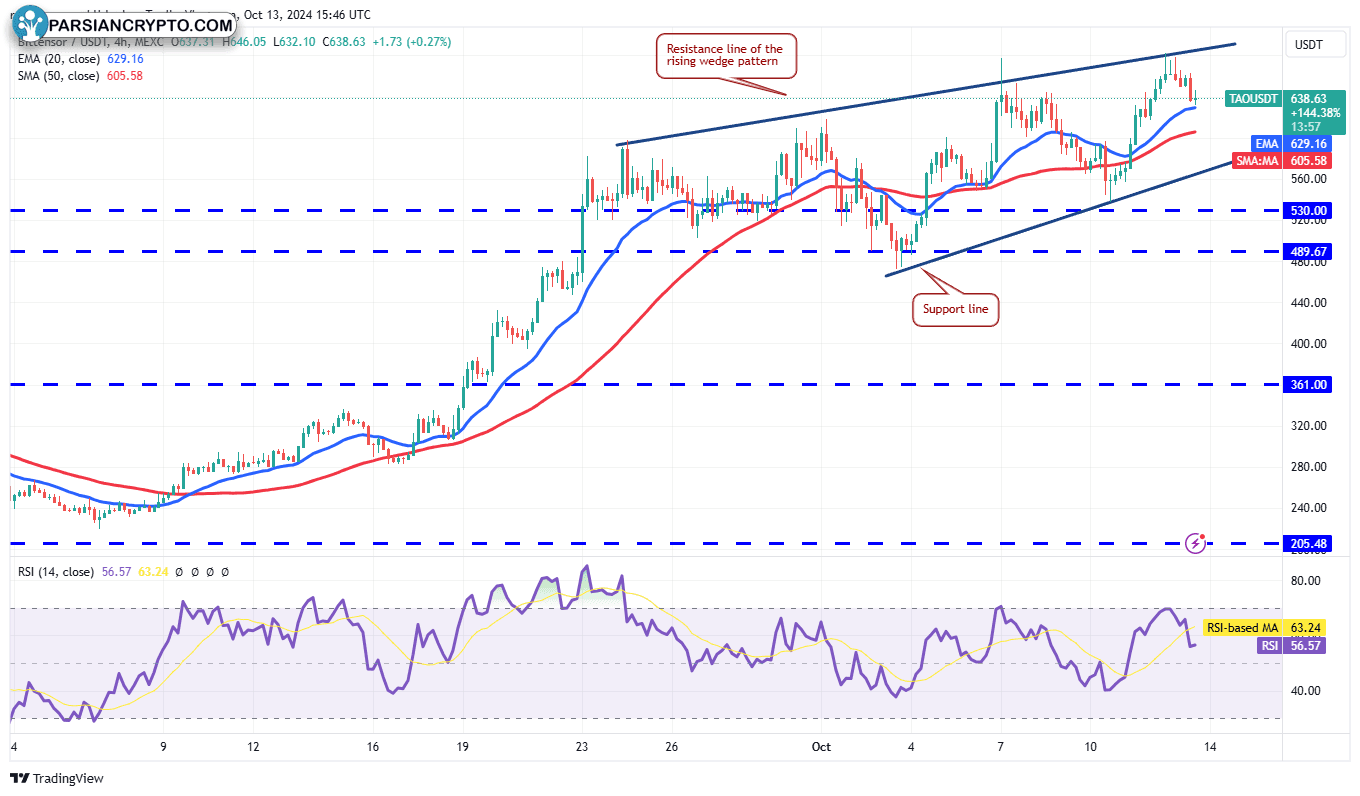Screen dimensions: 1360x796
Task: Click the purple RSI axis tag
Action: pos(1268,646)
